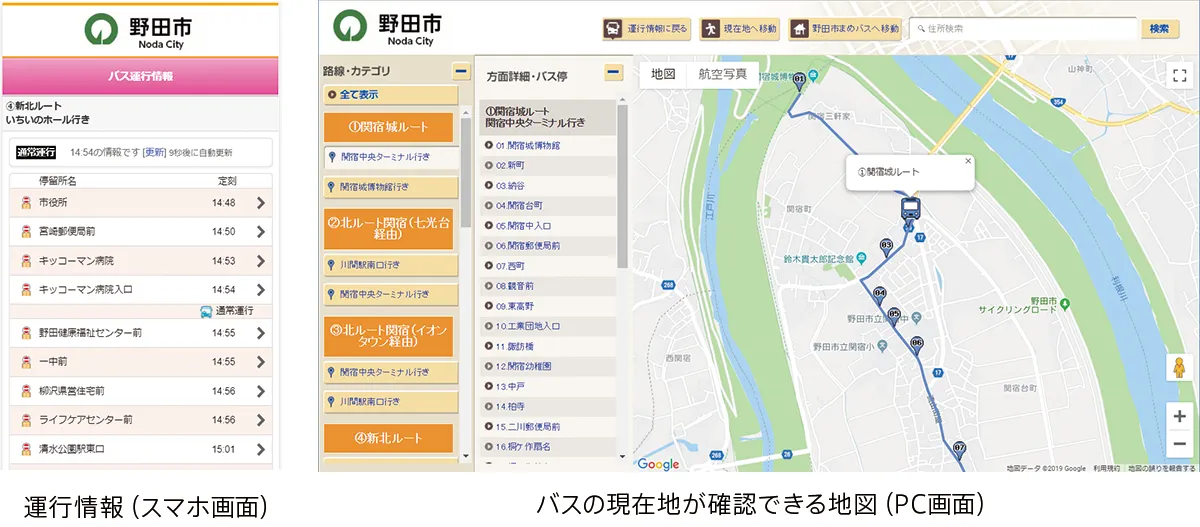This screenshot has width=1200, height=527.
Task: Click Noda City logo on PC screen
Action: pyautogui.click(x=387, y=28)
